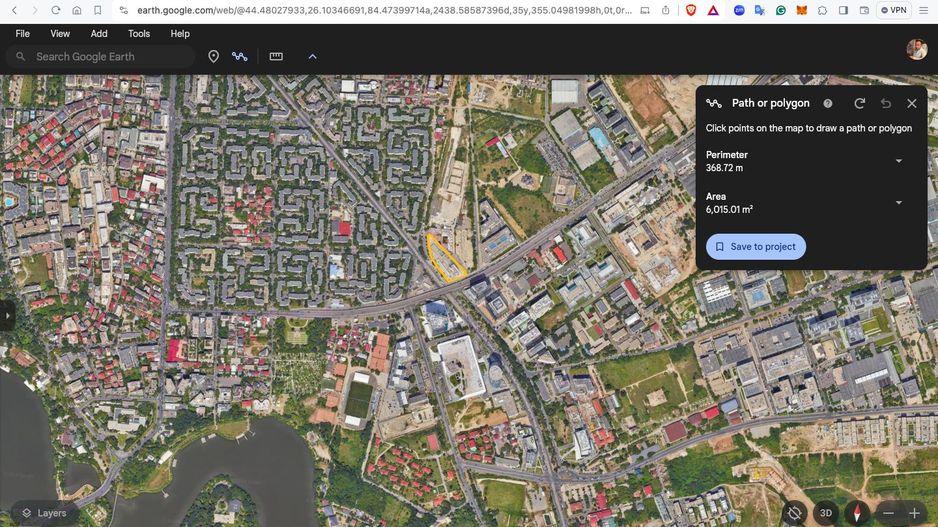Zoom out using the minus button

tap(888, 513)
